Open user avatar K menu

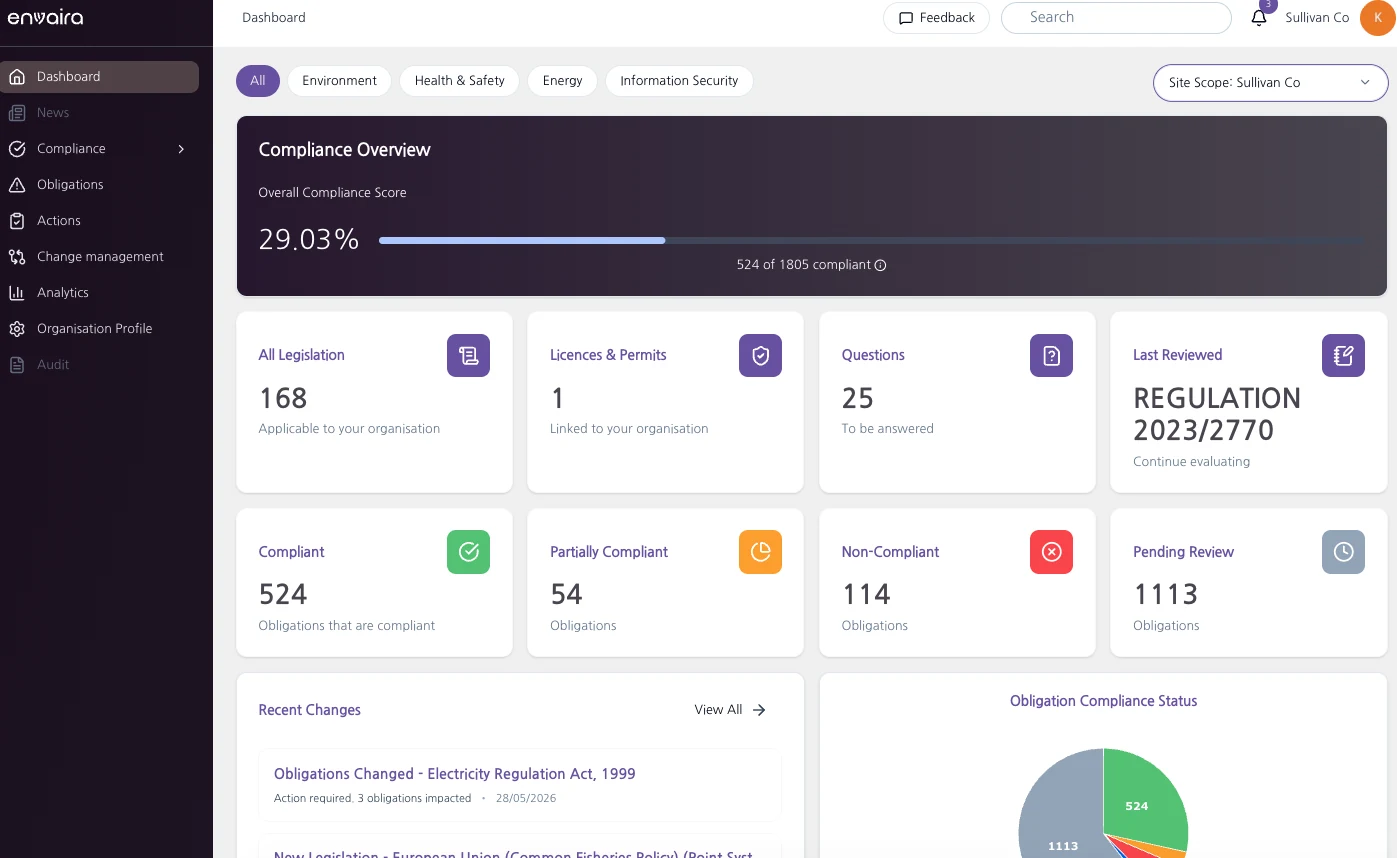[x=1377, y=18]
